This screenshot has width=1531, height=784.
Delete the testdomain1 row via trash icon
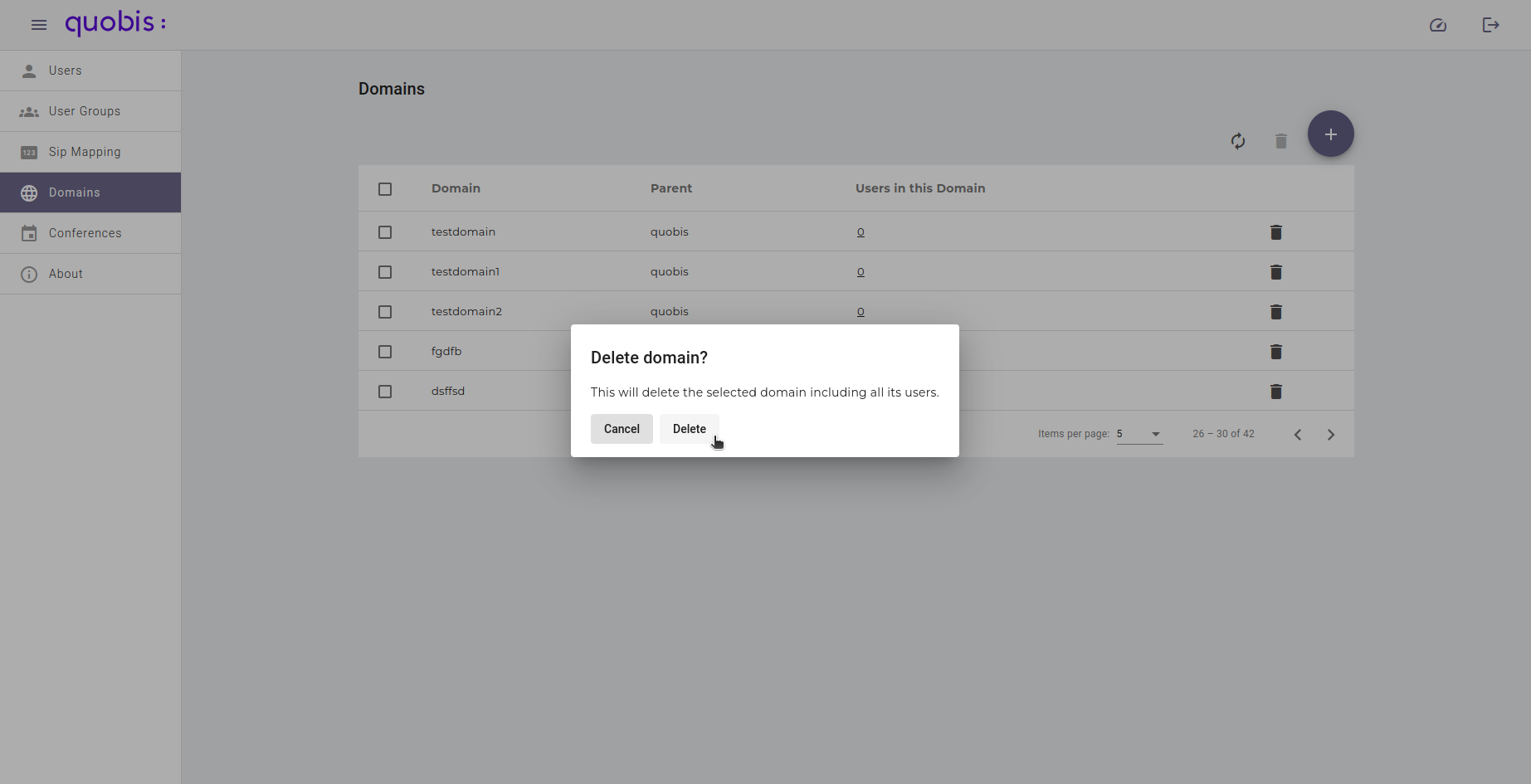(x=1276, y=272)
